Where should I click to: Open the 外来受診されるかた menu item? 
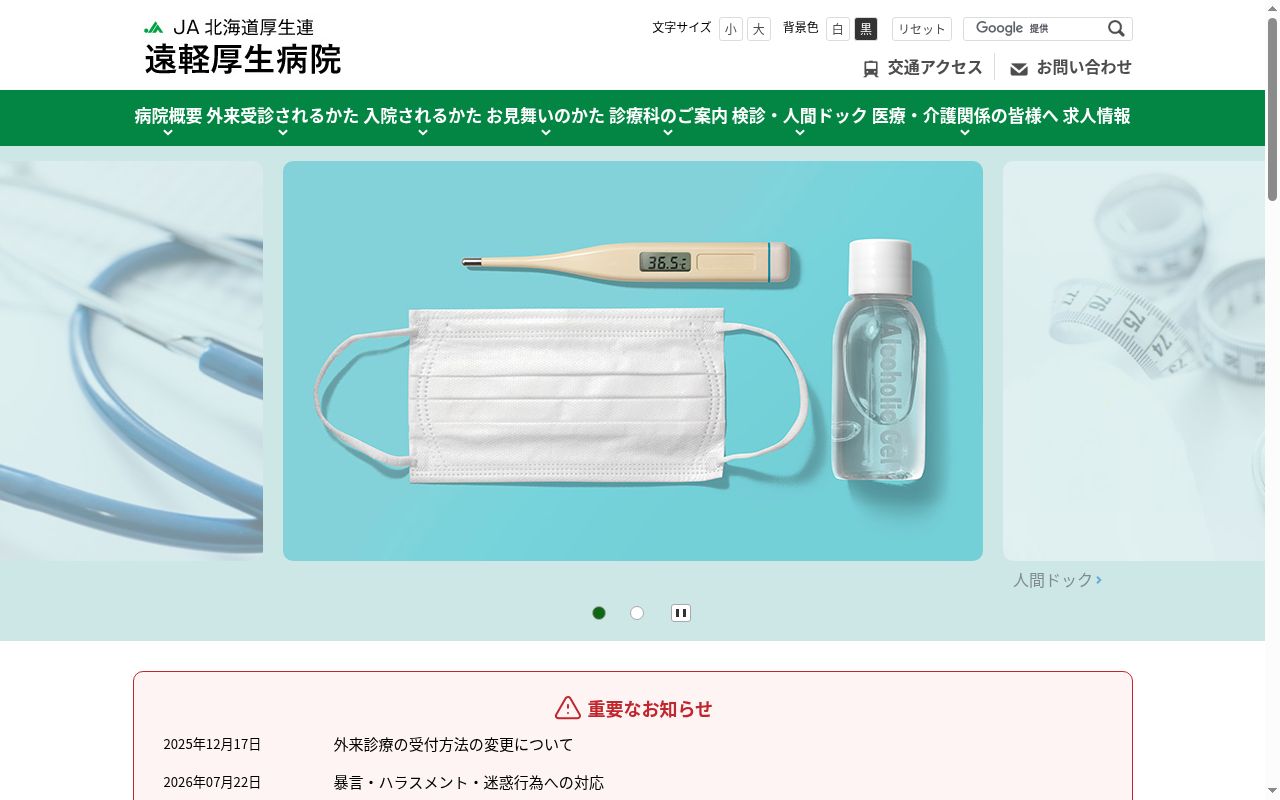[x=282, y=116]
